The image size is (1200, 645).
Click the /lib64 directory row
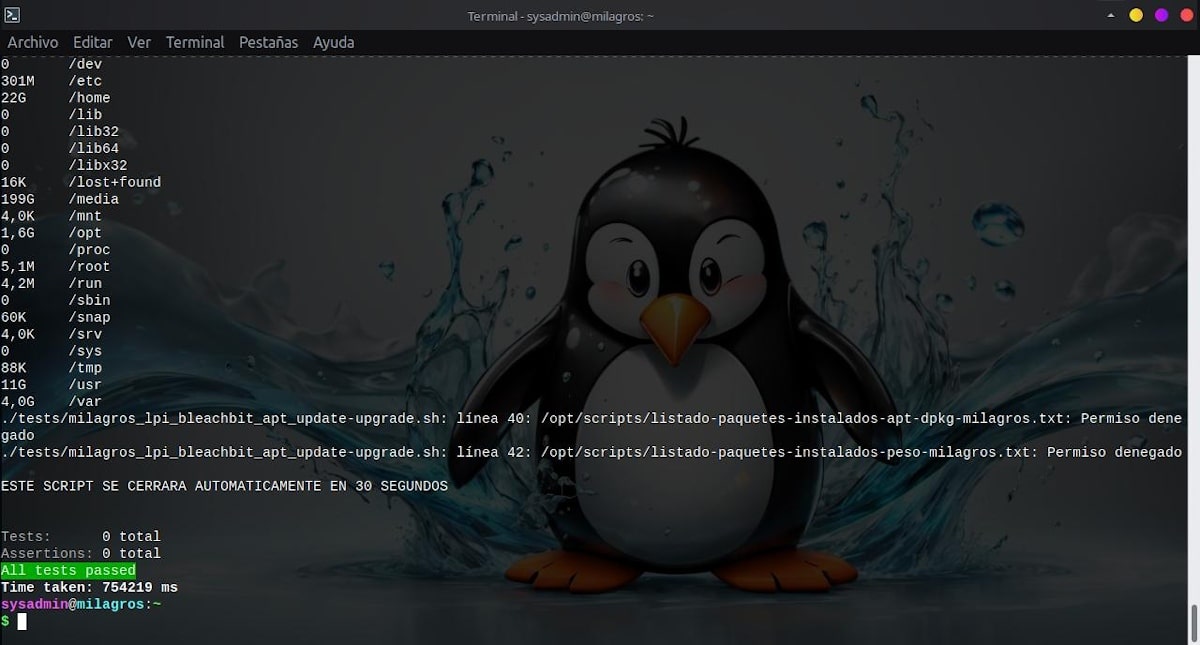[60, 148]
